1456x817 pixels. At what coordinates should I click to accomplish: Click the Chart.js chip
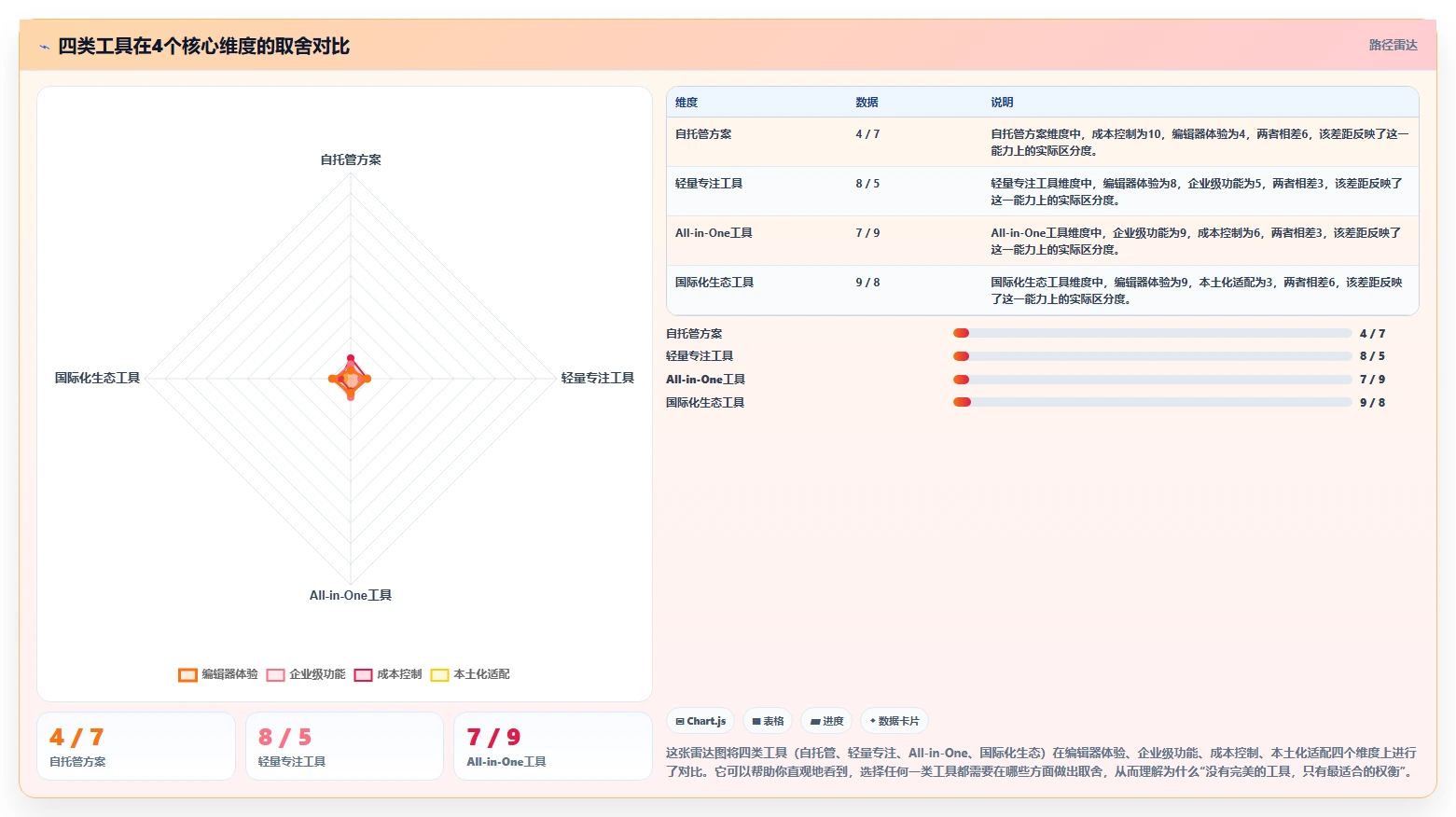click(x=700, y=721)
